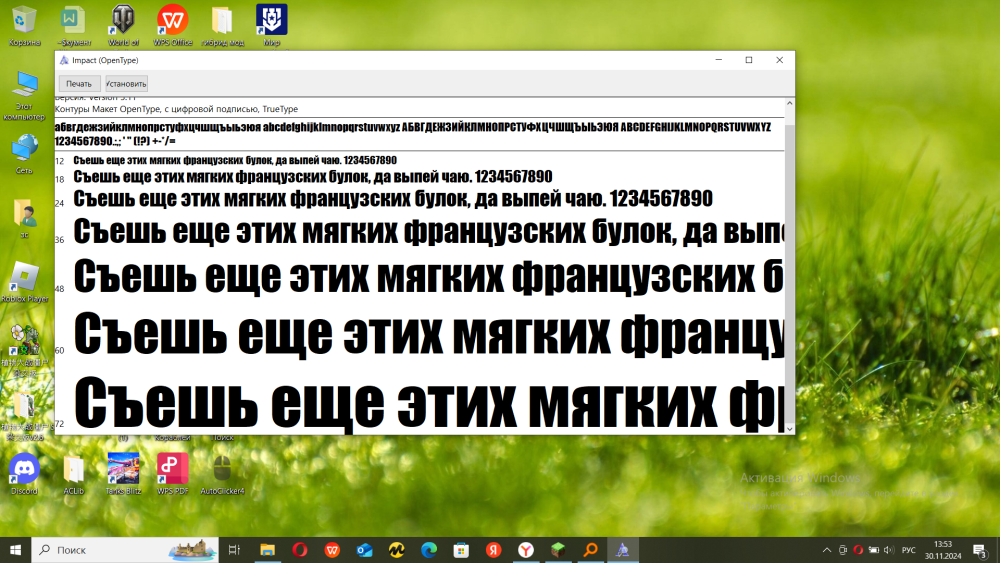Viewport: 1000px width, 563px height.
Task: Open Outlook from the taskbar
Action: 364,550
